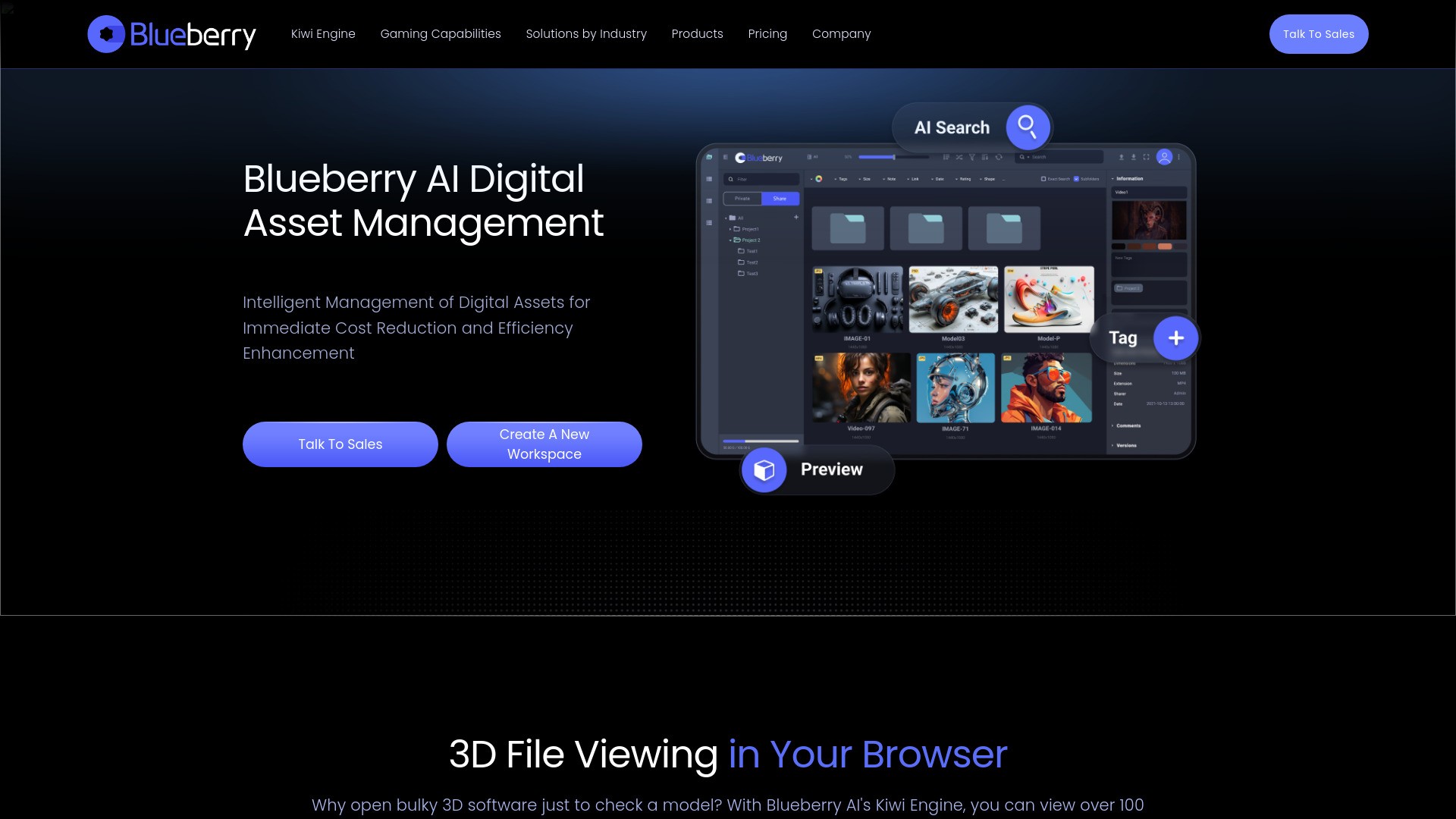Enable the Exact Search checkbox
The width and height of the screenshot is (1456, 819).
[1044, 179]
